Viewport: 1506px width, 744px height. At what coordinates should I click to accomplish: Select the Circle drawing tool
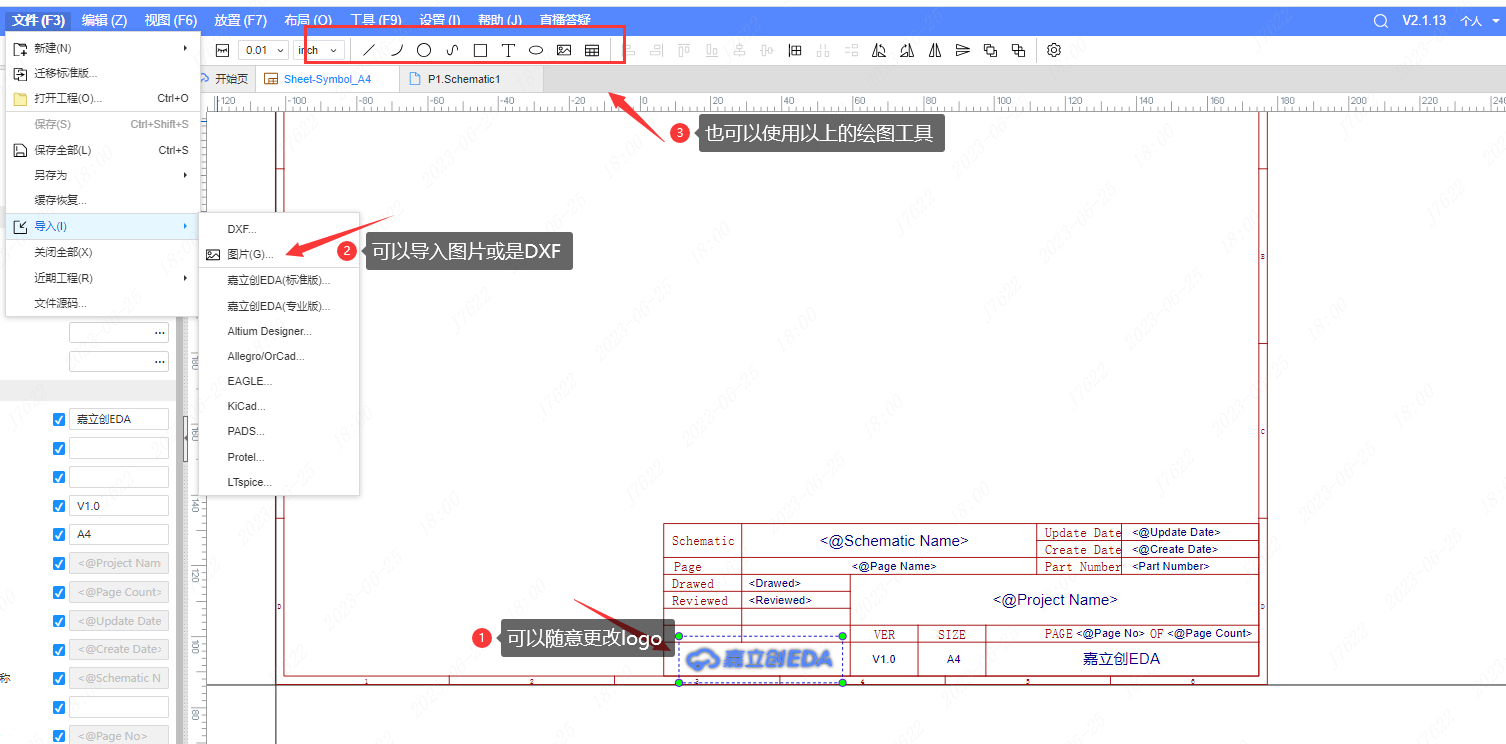424,50
